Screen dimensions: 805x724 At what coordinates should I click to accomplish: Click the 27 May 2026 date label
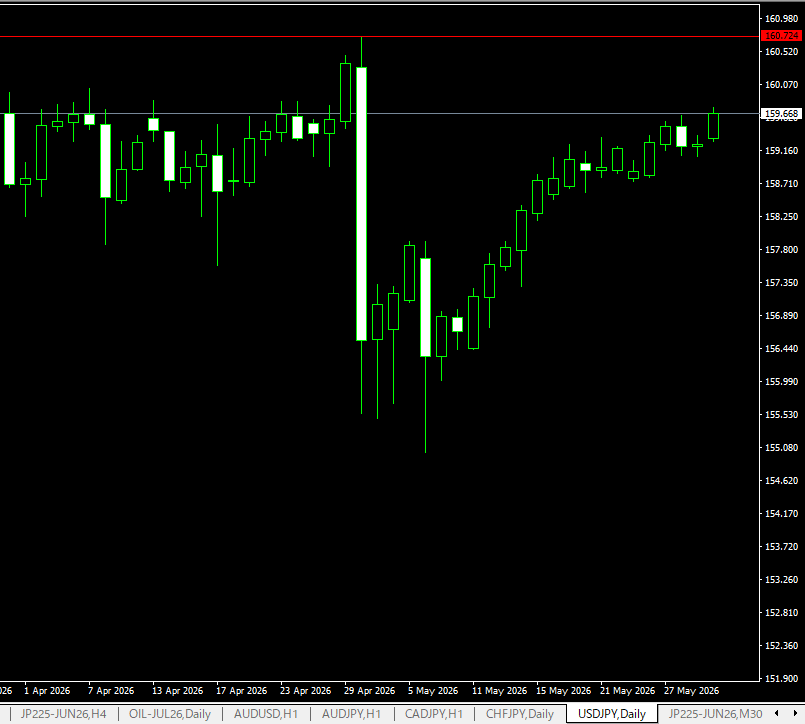pyautogui.click(x=692, y=691)
